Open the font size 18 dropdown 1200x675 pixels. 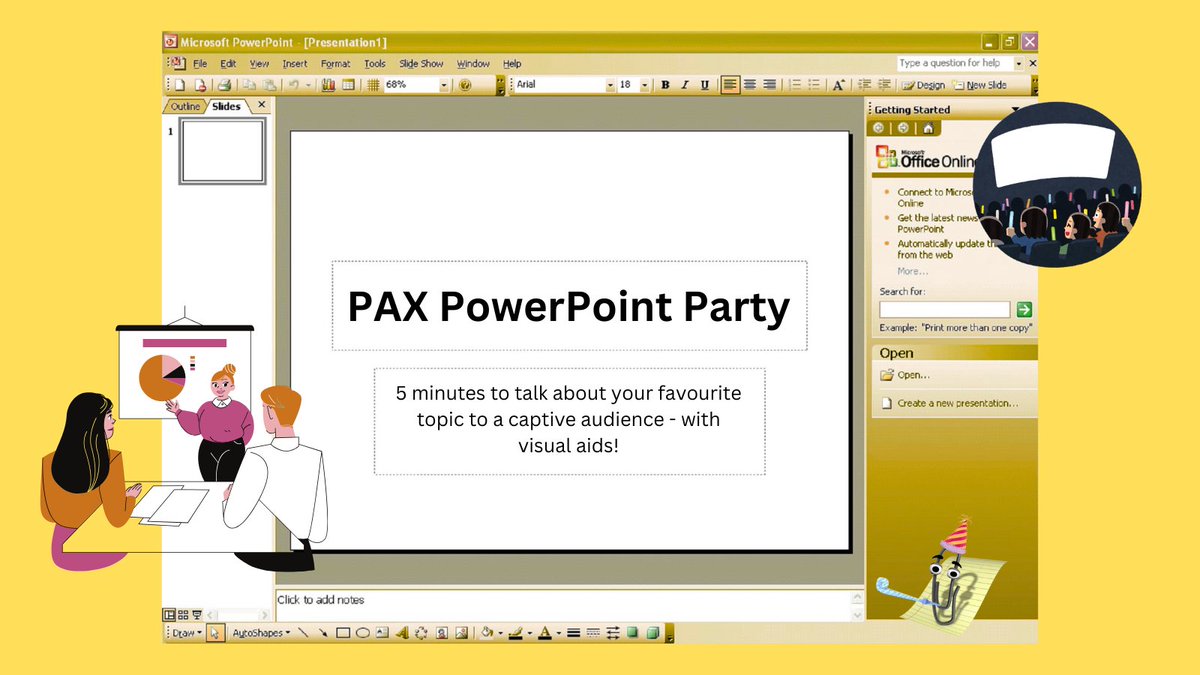pos(645,85)
